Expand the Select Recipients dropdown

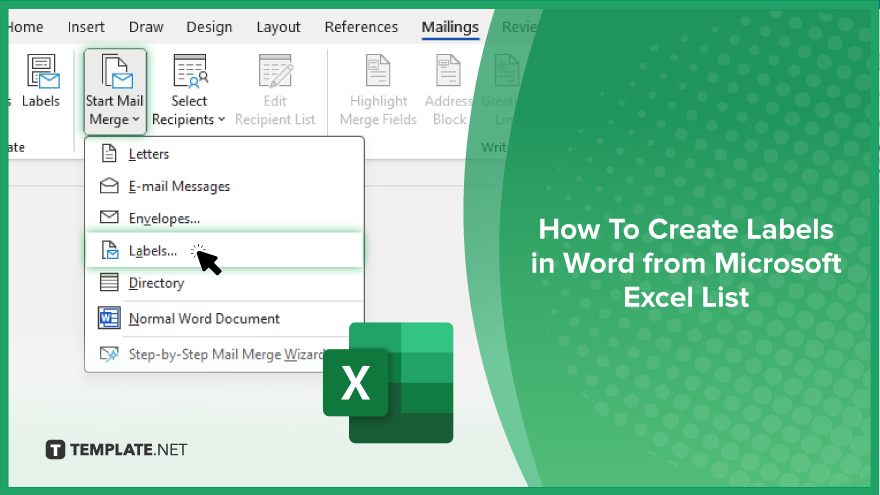point(189,91)
